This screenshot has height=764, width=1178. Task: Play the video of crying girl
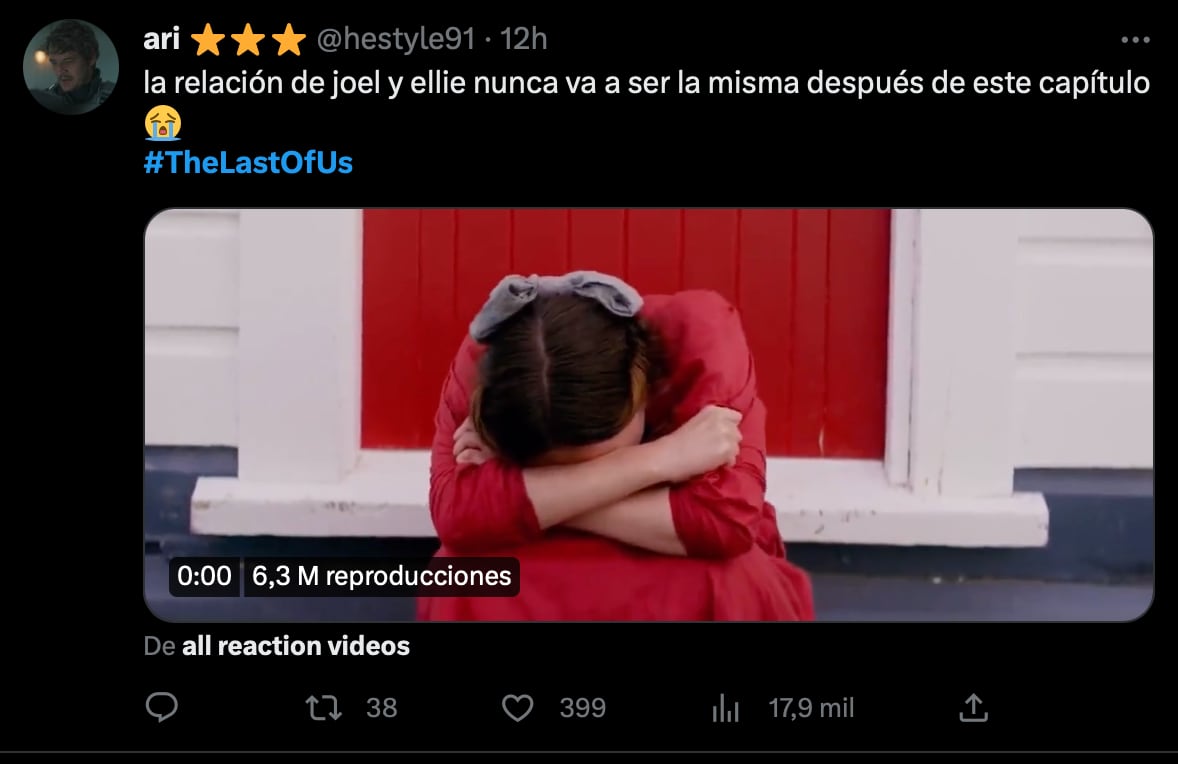648,415
